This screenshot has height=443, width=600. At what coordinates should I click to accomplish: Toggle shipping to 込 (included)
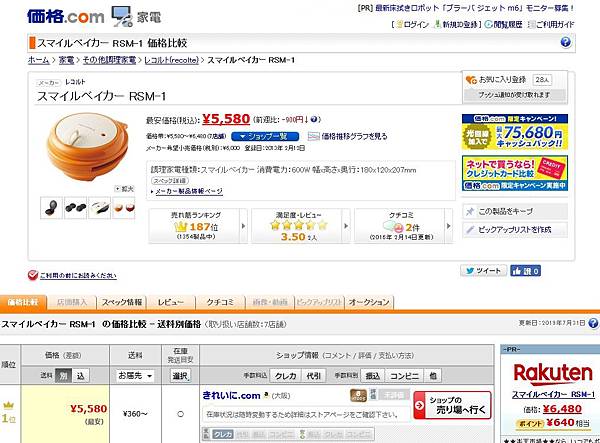pos(80,376)
